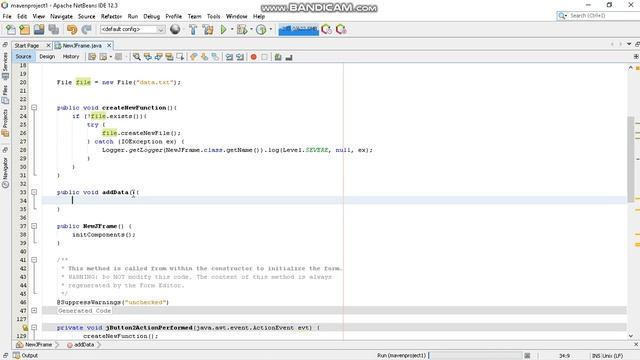Collapse the Javadoc comment fold at line 41
The width and height of the screenshot is (640, 360).
34,260
